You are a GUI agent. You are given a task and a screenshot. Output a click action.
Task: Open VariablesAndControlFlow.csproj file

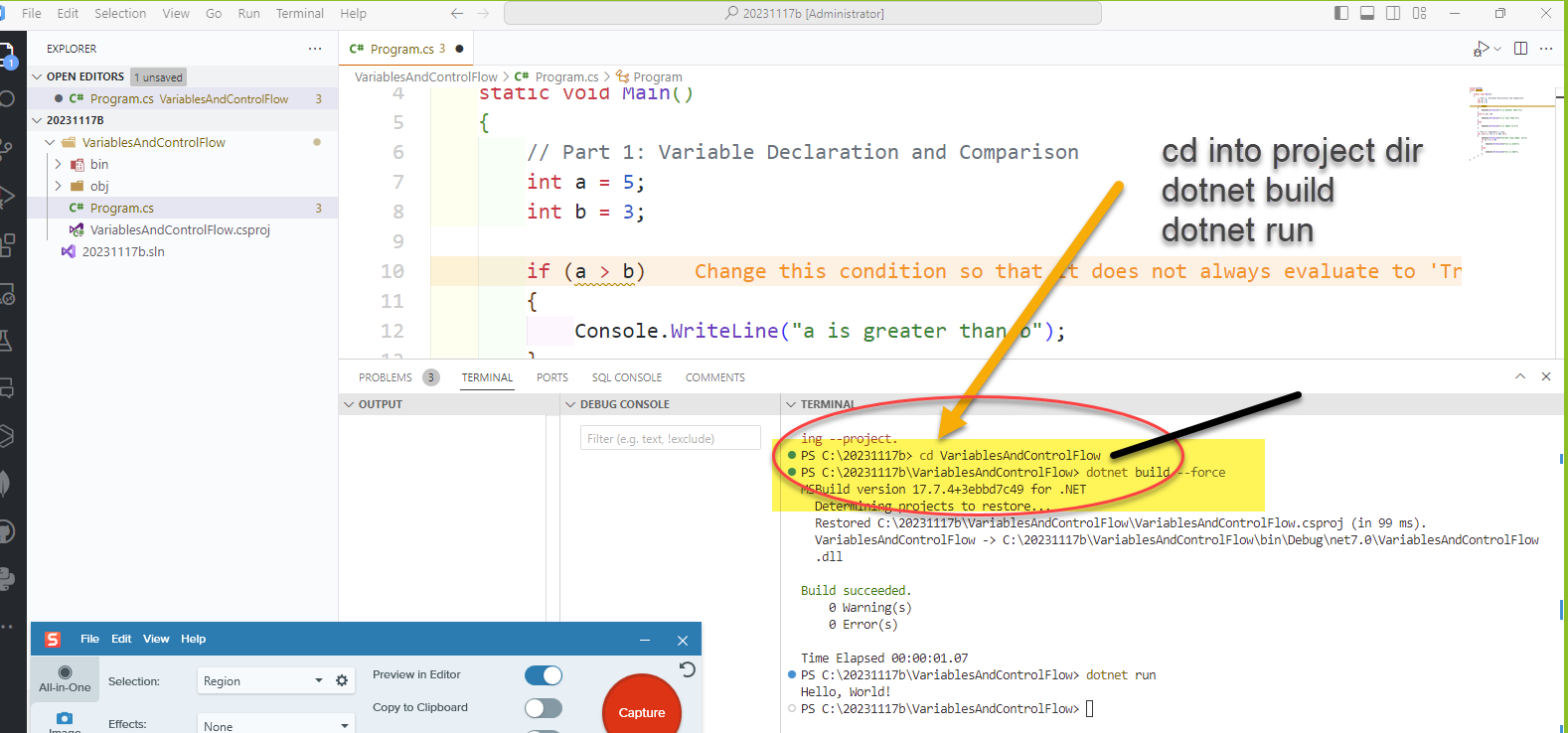180,229
